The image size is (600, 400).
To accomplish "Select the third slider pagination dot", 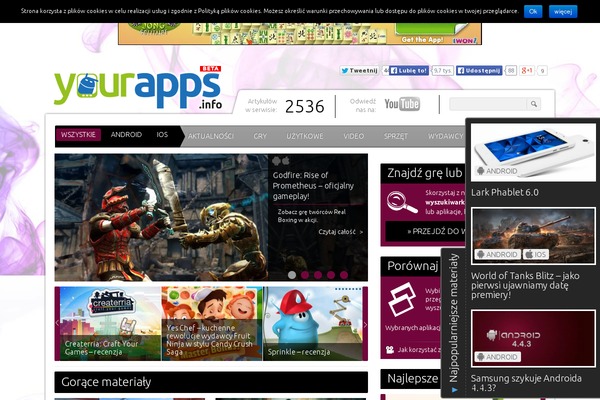I will 318,275.
